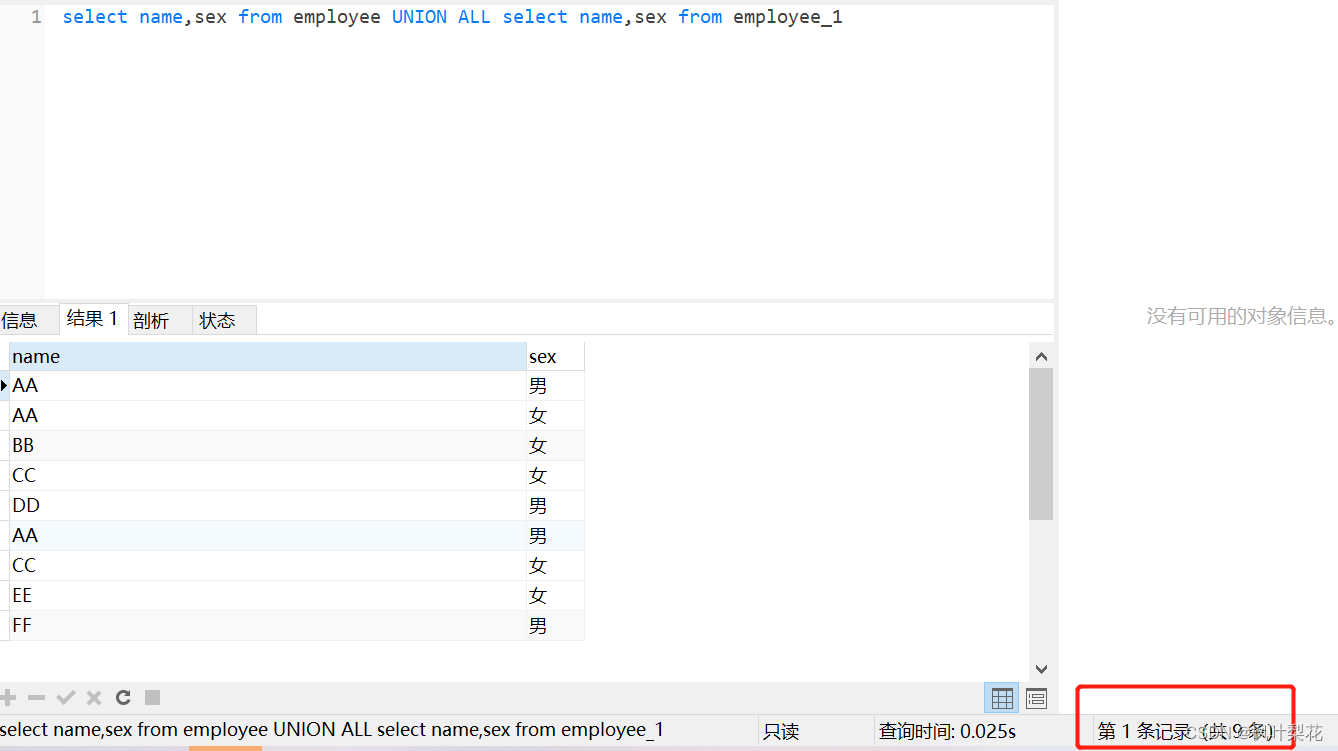1338x751 pixels.
Task: Select the EE name cell
Action: tap(268, 596)
